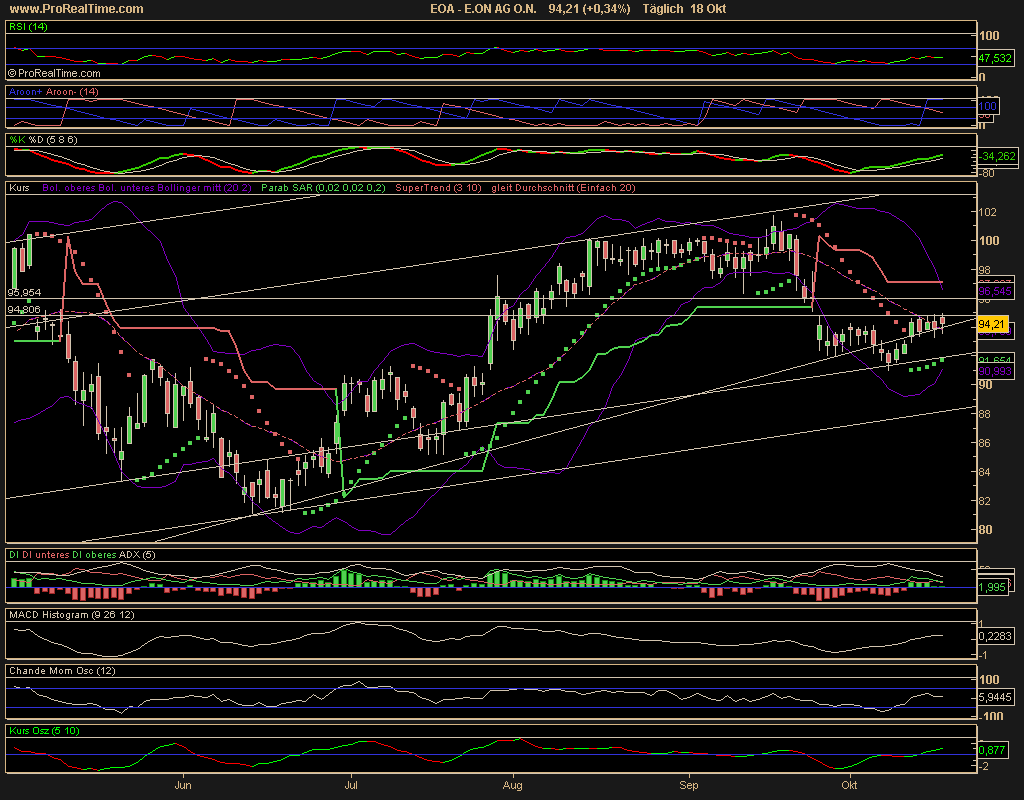1024x800 pixels.
Task: Click the 91,654 Parabolic SAR value
Action: pyautogui.click(x=995, y=360)
